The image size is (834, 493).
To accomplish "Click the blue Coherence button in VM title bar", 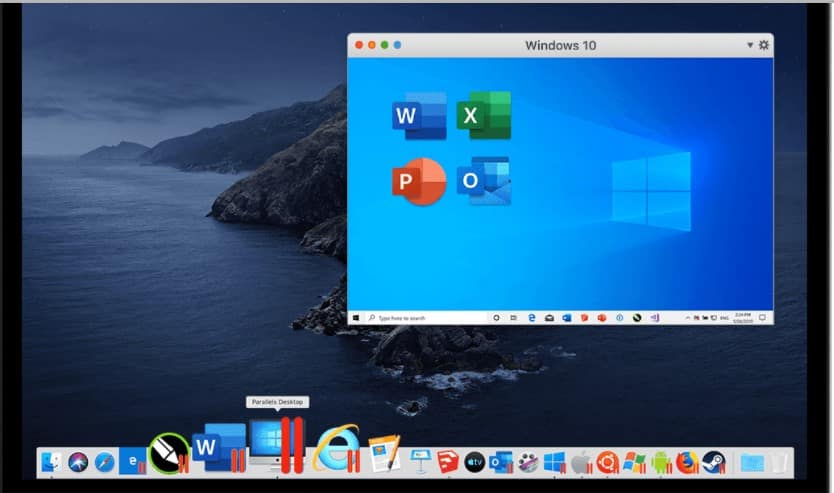I will pyautogui.click(x=397, y=45).
